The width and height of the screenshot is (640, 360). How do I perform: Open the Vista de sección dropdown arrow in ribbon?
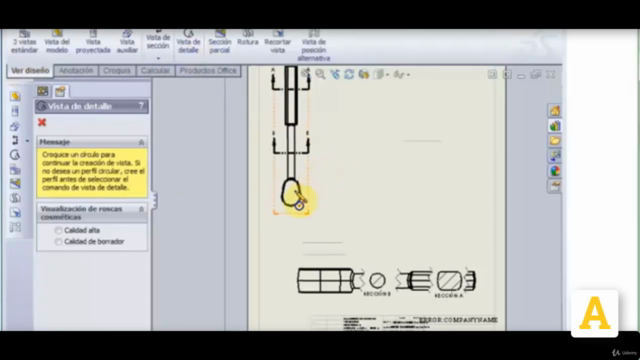coord(158,58)
